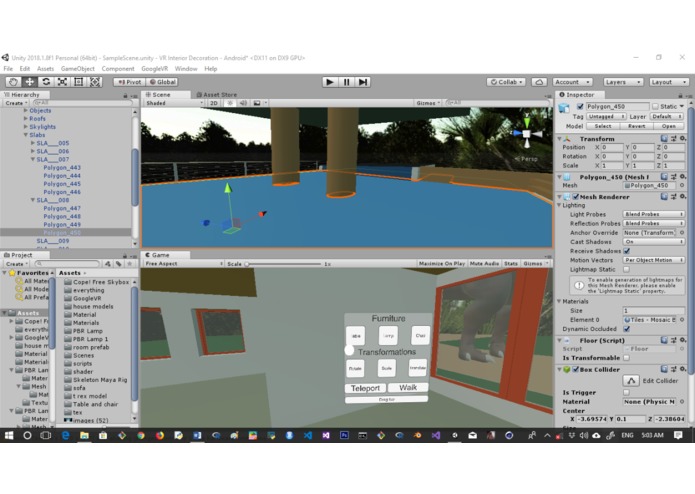Image resolution: width=695 pixels, height=494 pixels.
Task: Collapse the Slabs tree node
Action: pos(26,135)
